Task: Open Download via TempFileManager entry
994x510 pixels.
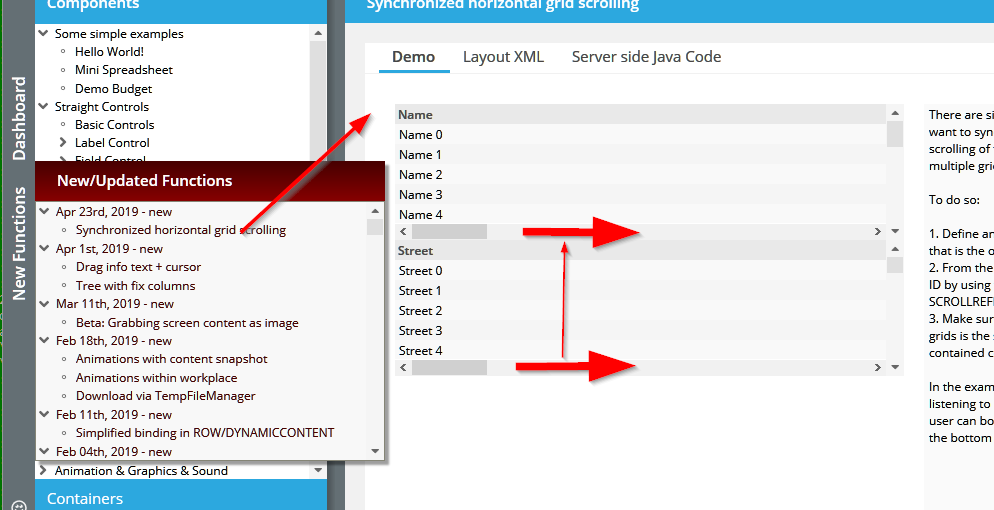Action: [x=165, y=396]
